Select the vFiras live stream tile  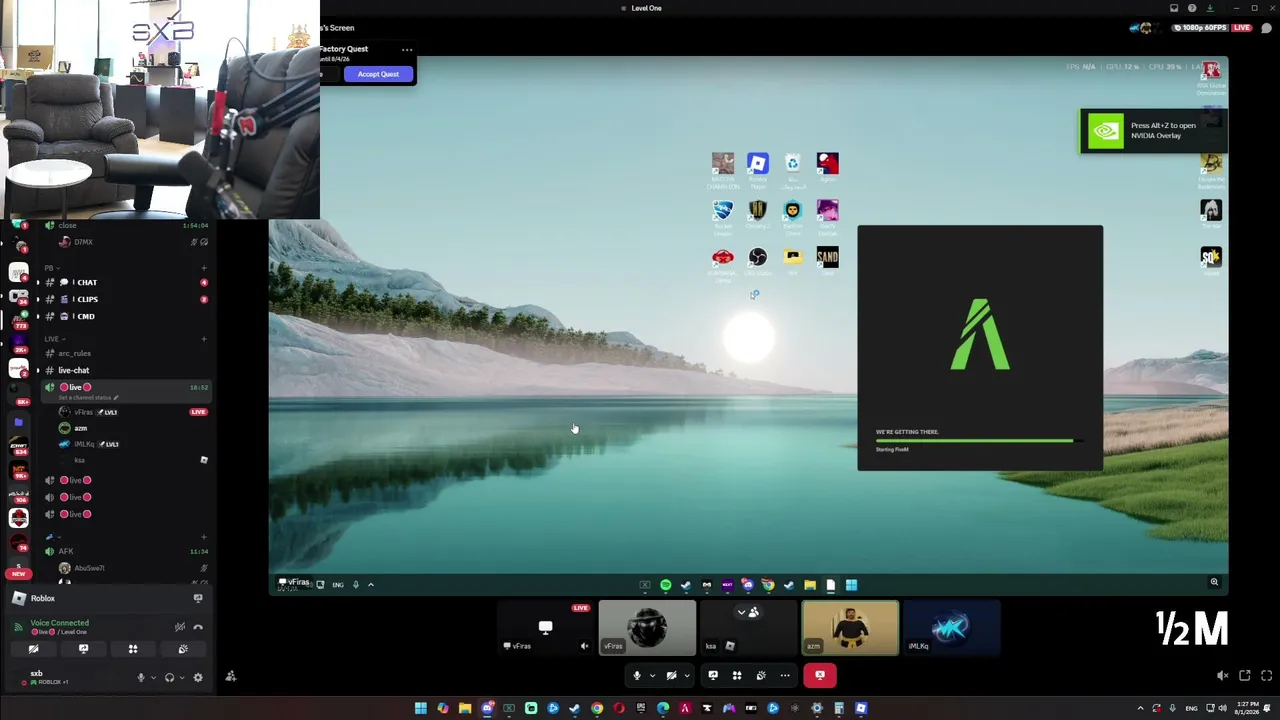[x=545, y=628]
